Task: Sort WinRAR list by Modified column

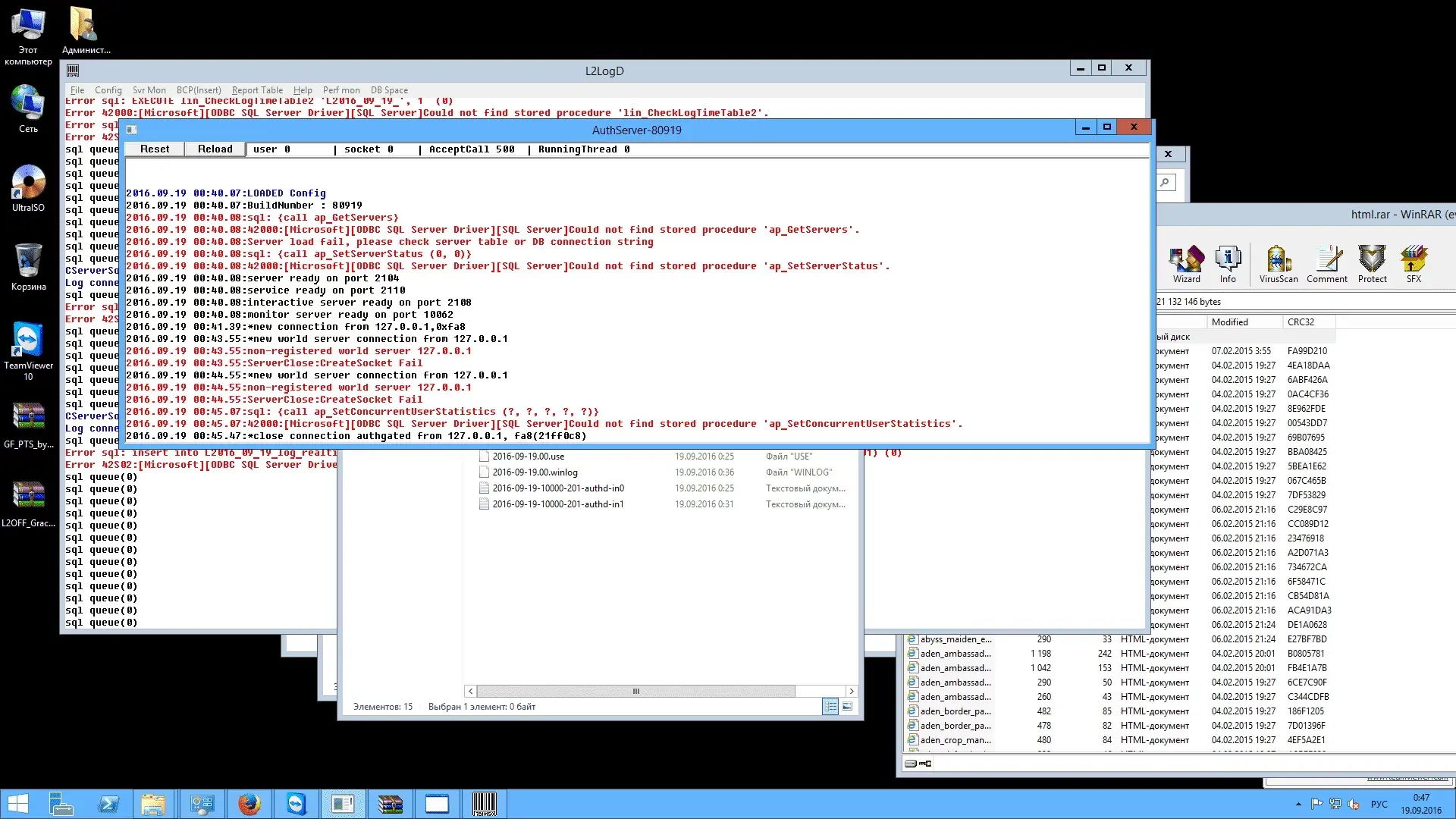Action: click(1244, 322)
